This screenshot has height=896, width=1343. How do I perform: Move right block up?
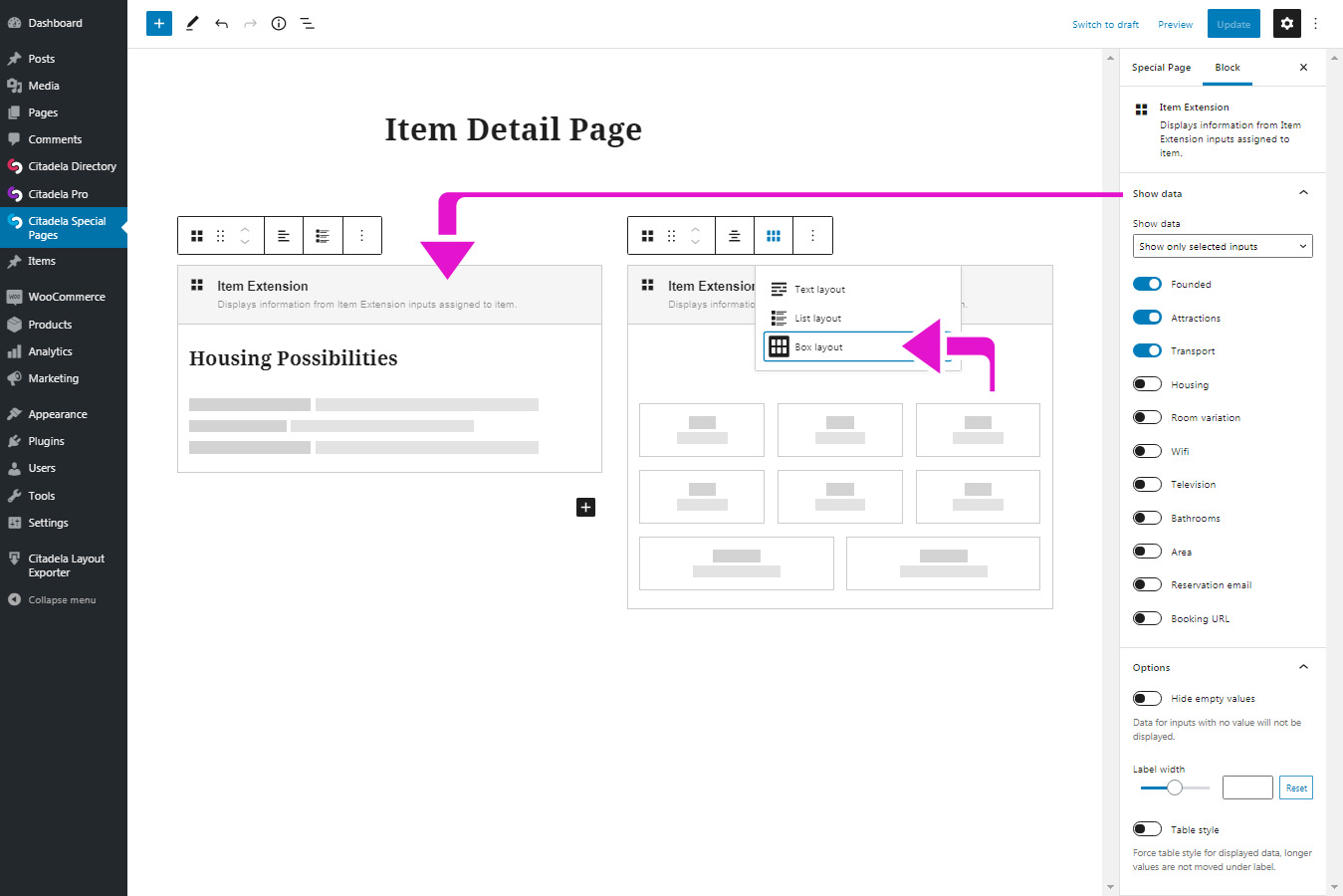coord(696,229)
